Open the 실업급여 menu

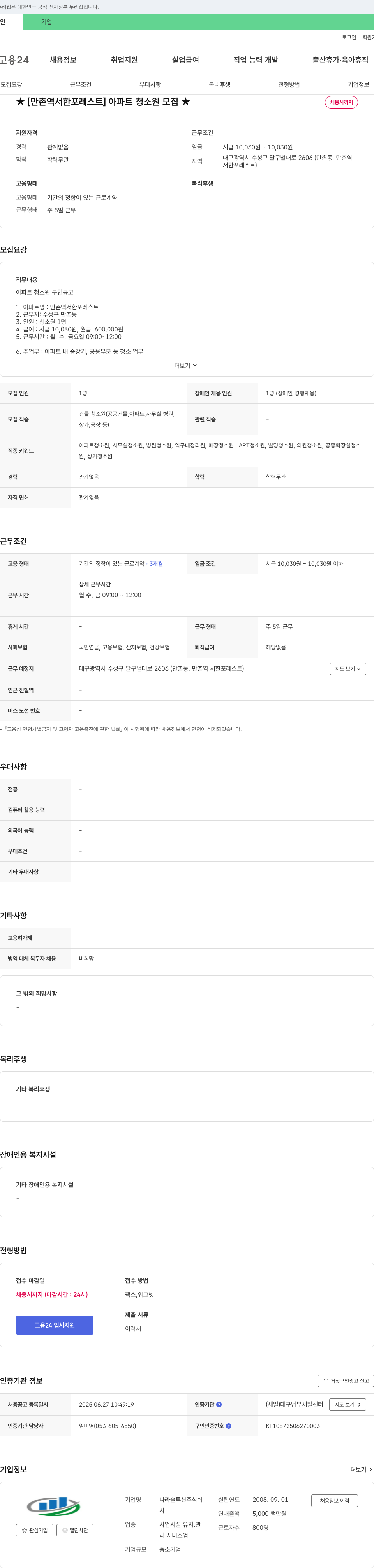point(185,60)
